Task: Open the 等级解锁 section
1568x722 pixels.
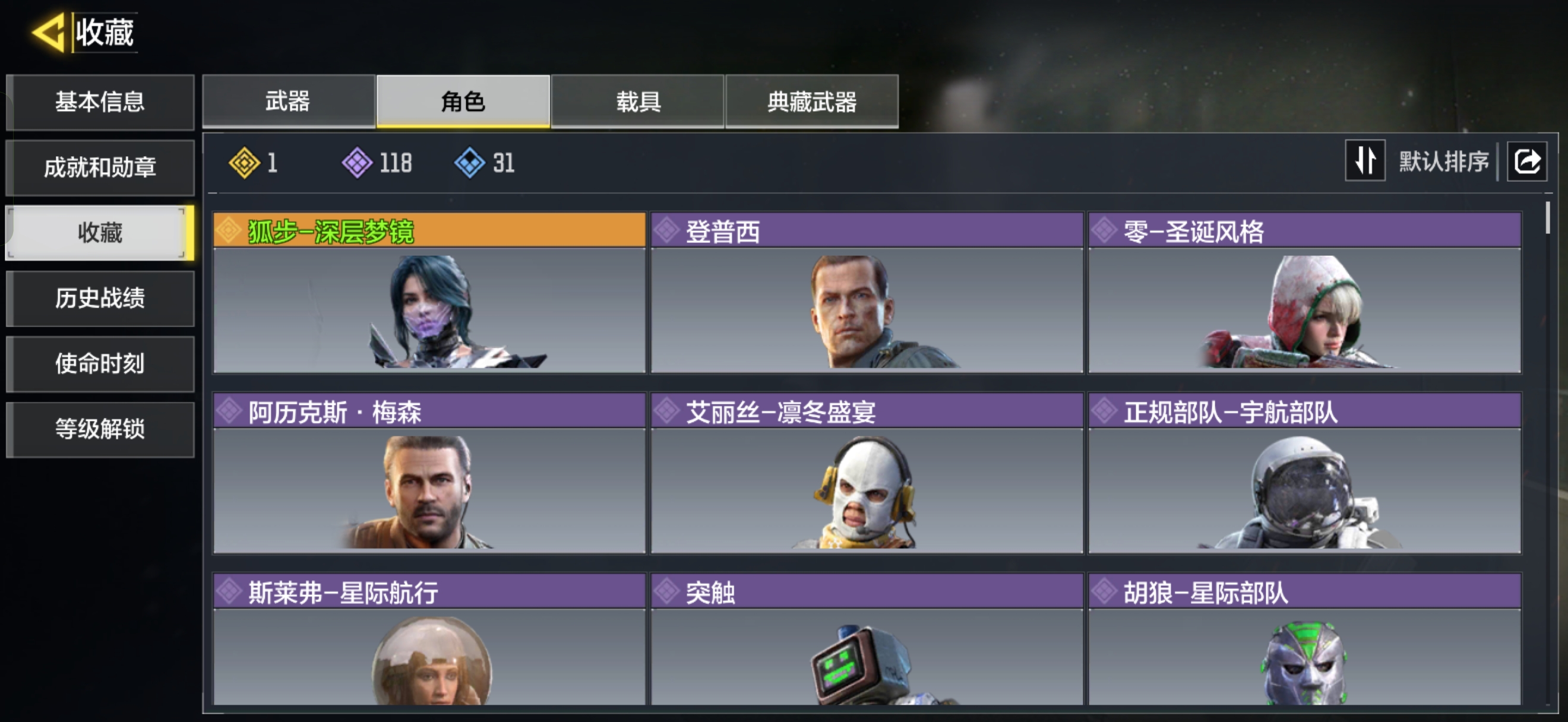Action: (100, 429)
